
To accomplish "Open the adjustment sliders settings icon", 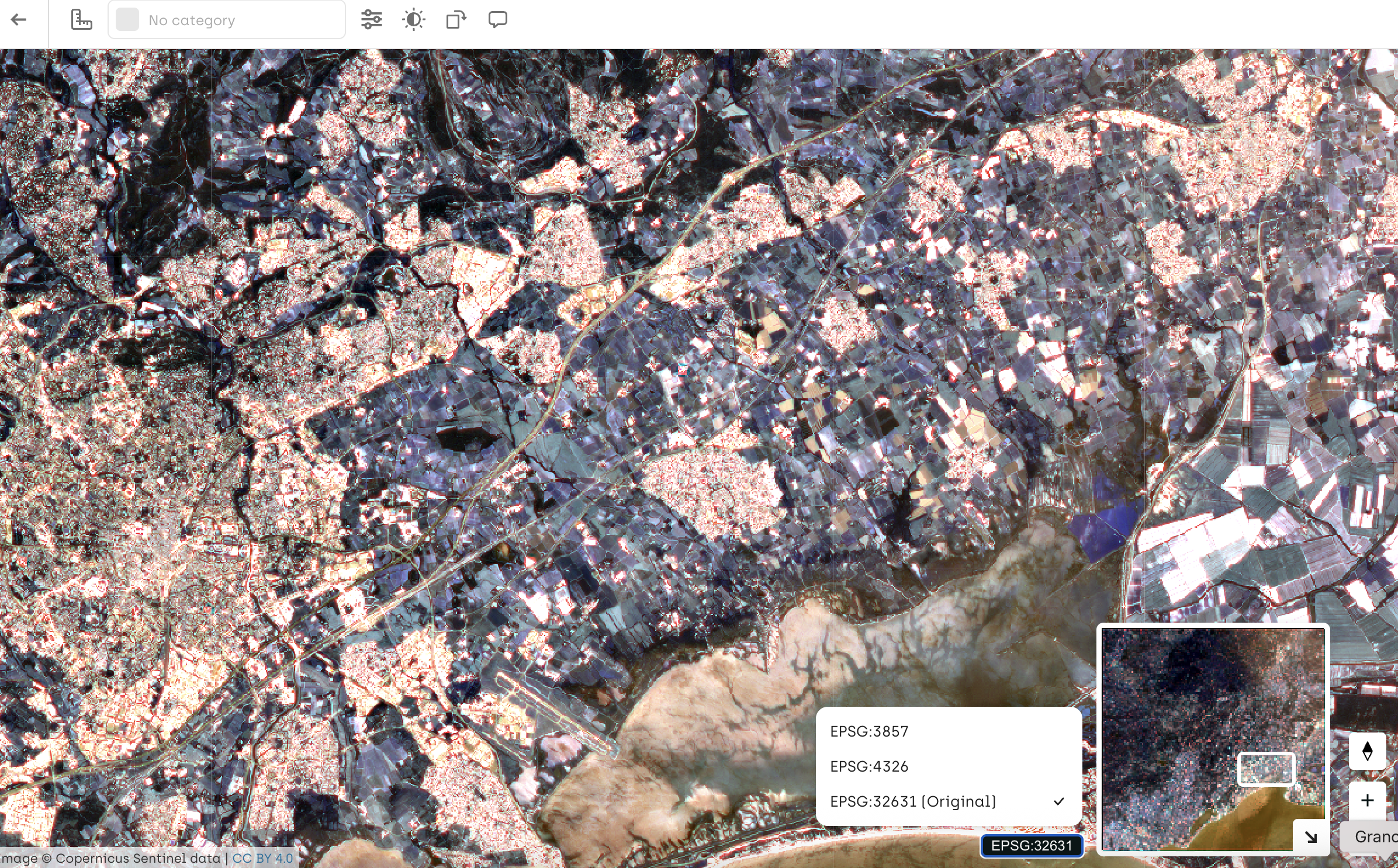I will coord(371,20).
